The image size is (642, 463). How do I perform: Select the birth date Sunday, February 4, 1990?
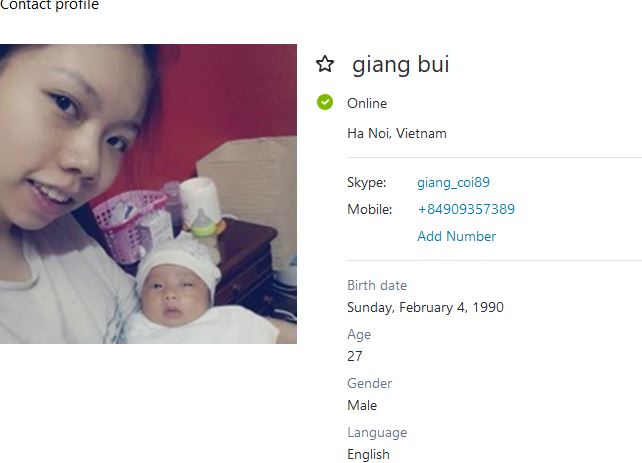pyautogui.click(x=425, y=307)
